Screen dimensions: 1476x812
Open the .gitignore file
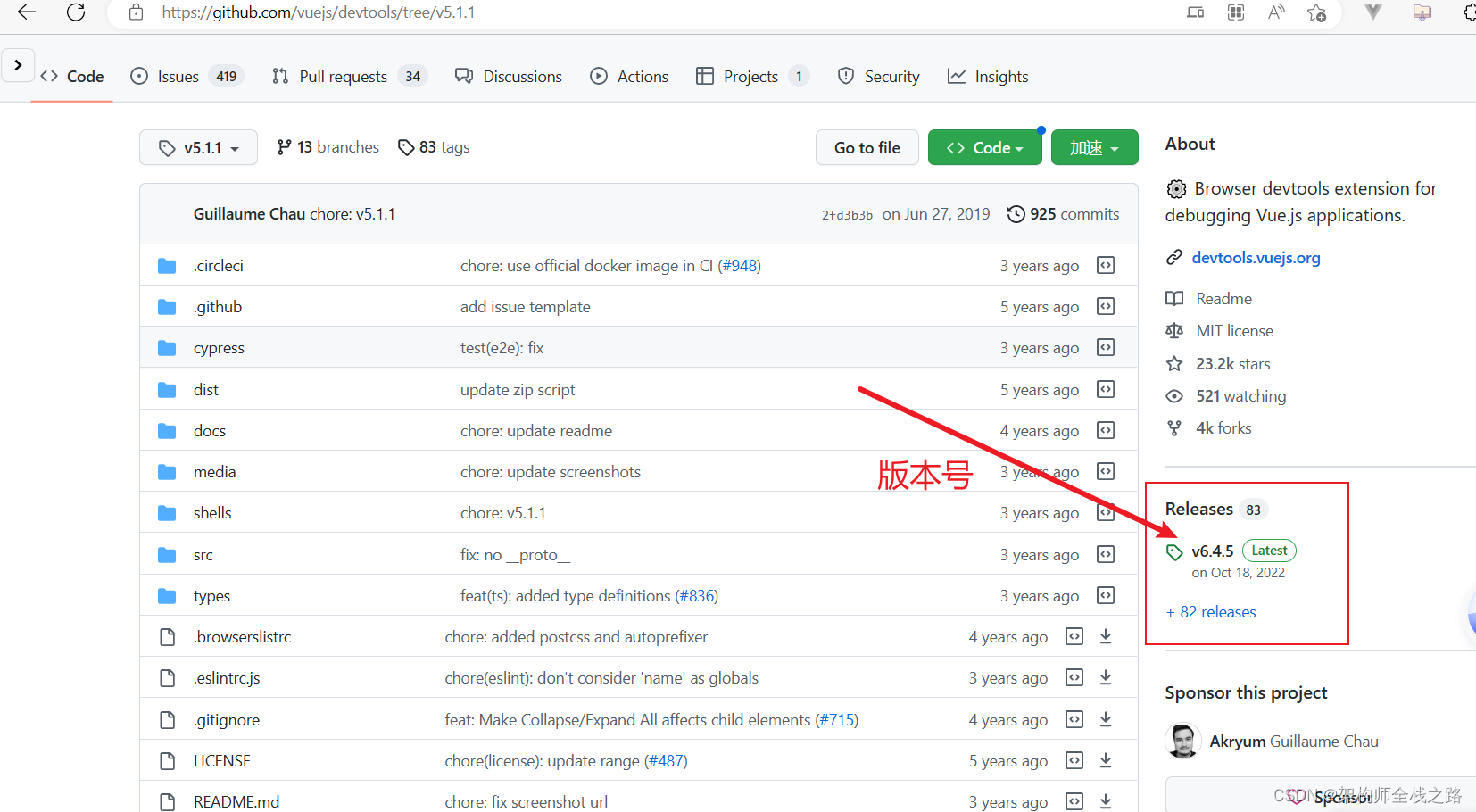tap(226, 720)
